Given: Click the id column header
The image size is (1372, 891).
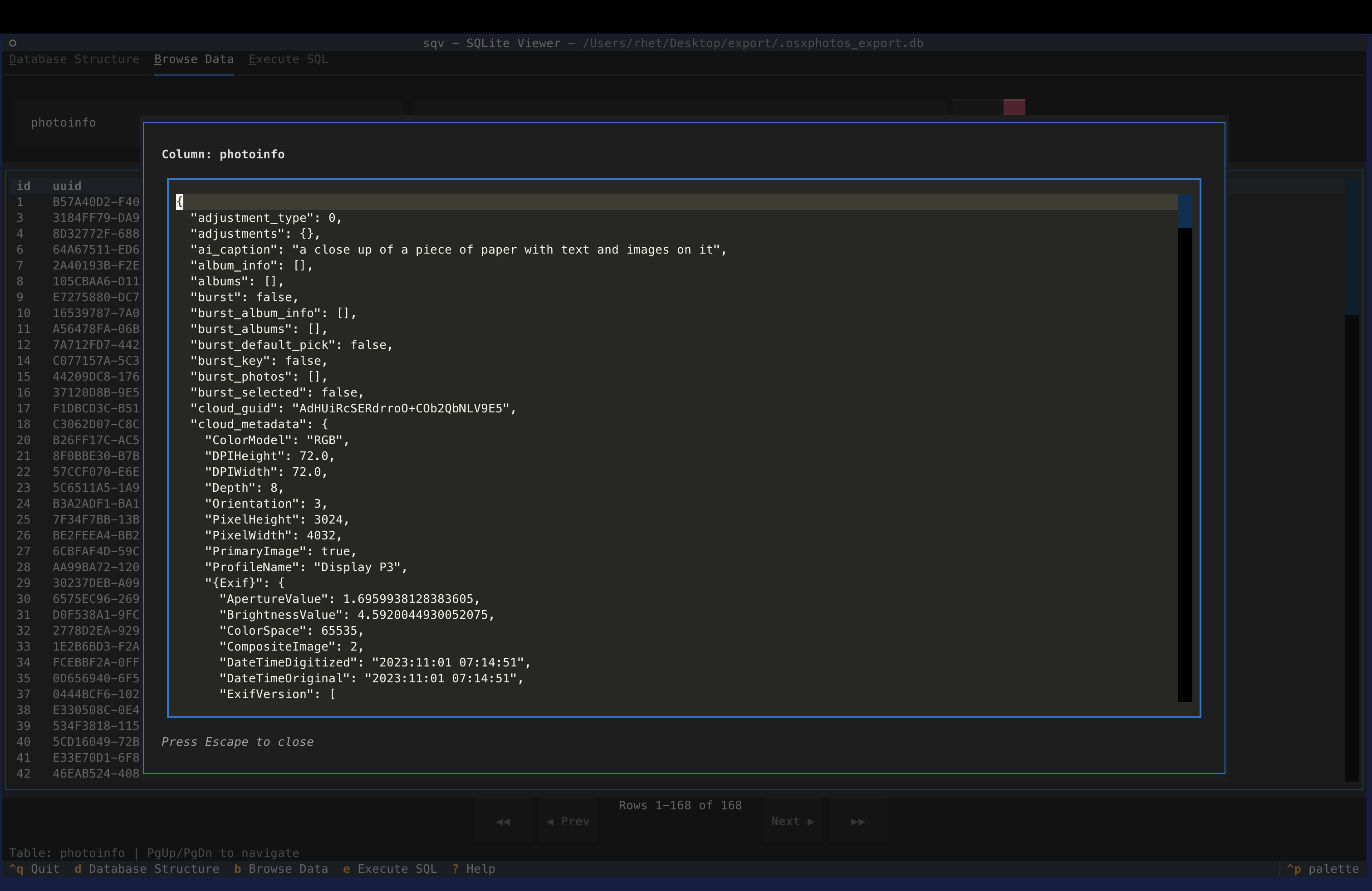Looking at the screenshot, I should pyautogui.click(x=23, y=186).
